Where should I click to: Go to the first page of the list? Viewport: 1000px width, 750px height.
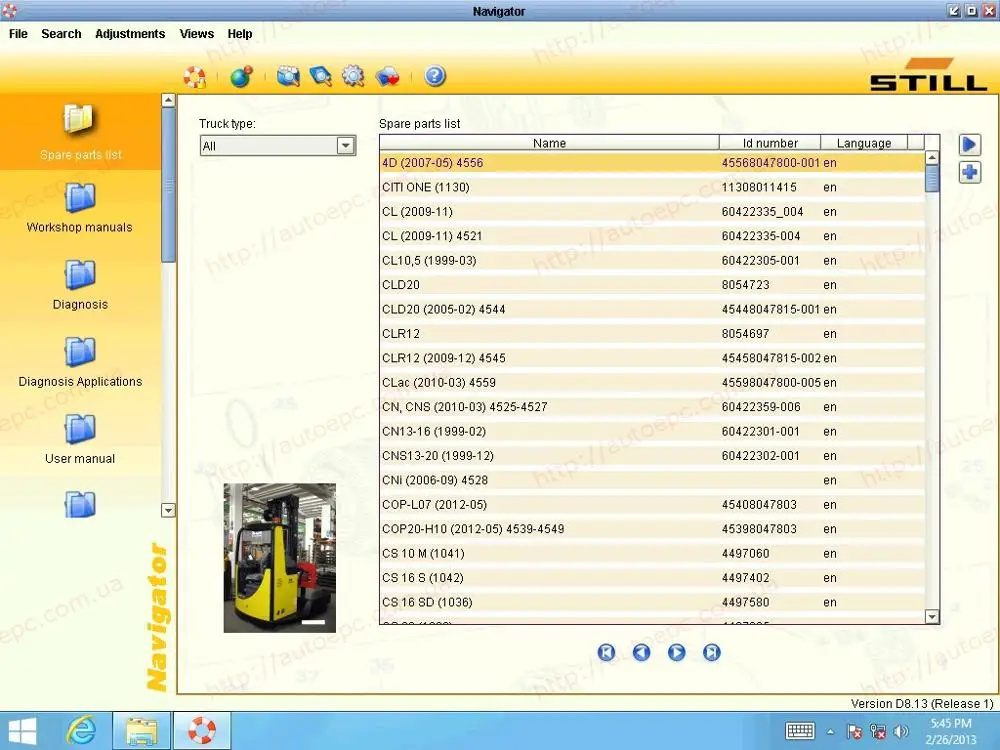pyautogui.click(x=607, y=652)
